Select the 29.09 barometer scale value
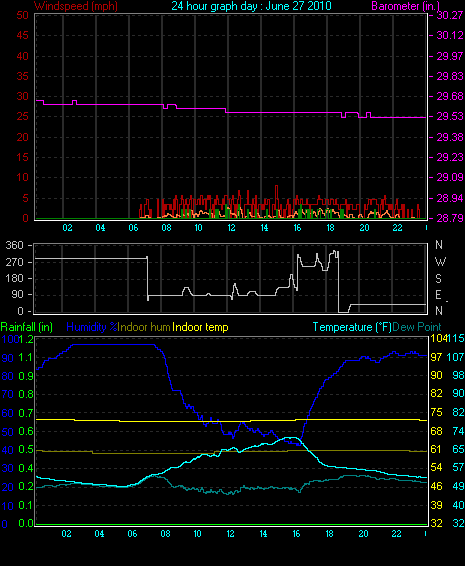The image size is (465, 566). [450, 177]
